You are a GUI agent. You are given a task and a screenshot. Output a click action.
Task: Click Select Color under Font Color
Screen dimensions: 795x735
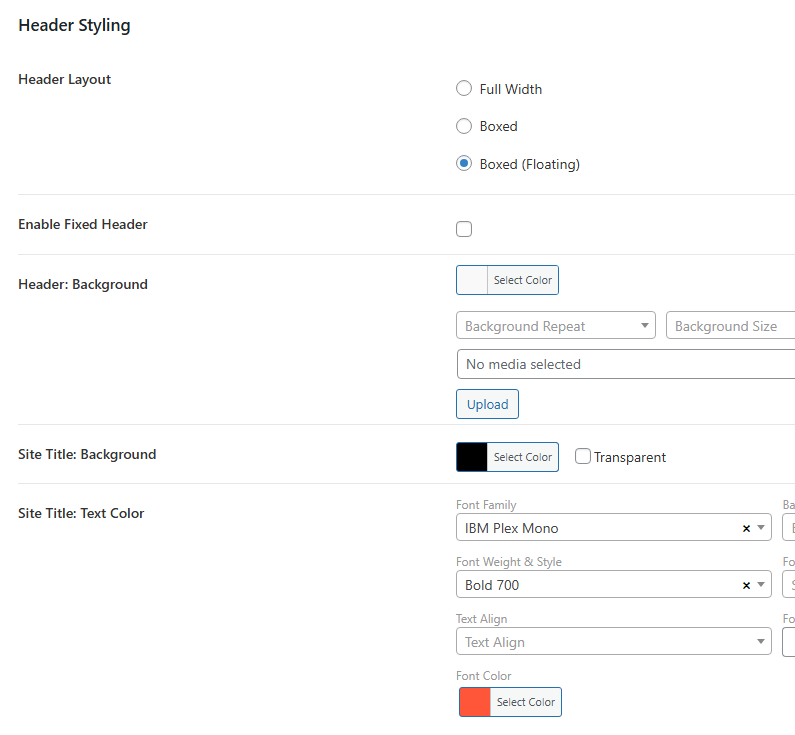tap(525, 702)
